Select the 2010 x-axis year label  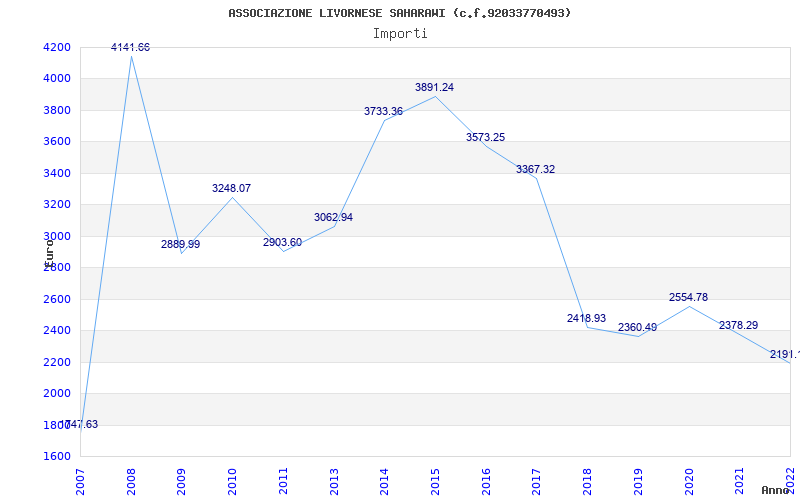click(x=232, y=481)
